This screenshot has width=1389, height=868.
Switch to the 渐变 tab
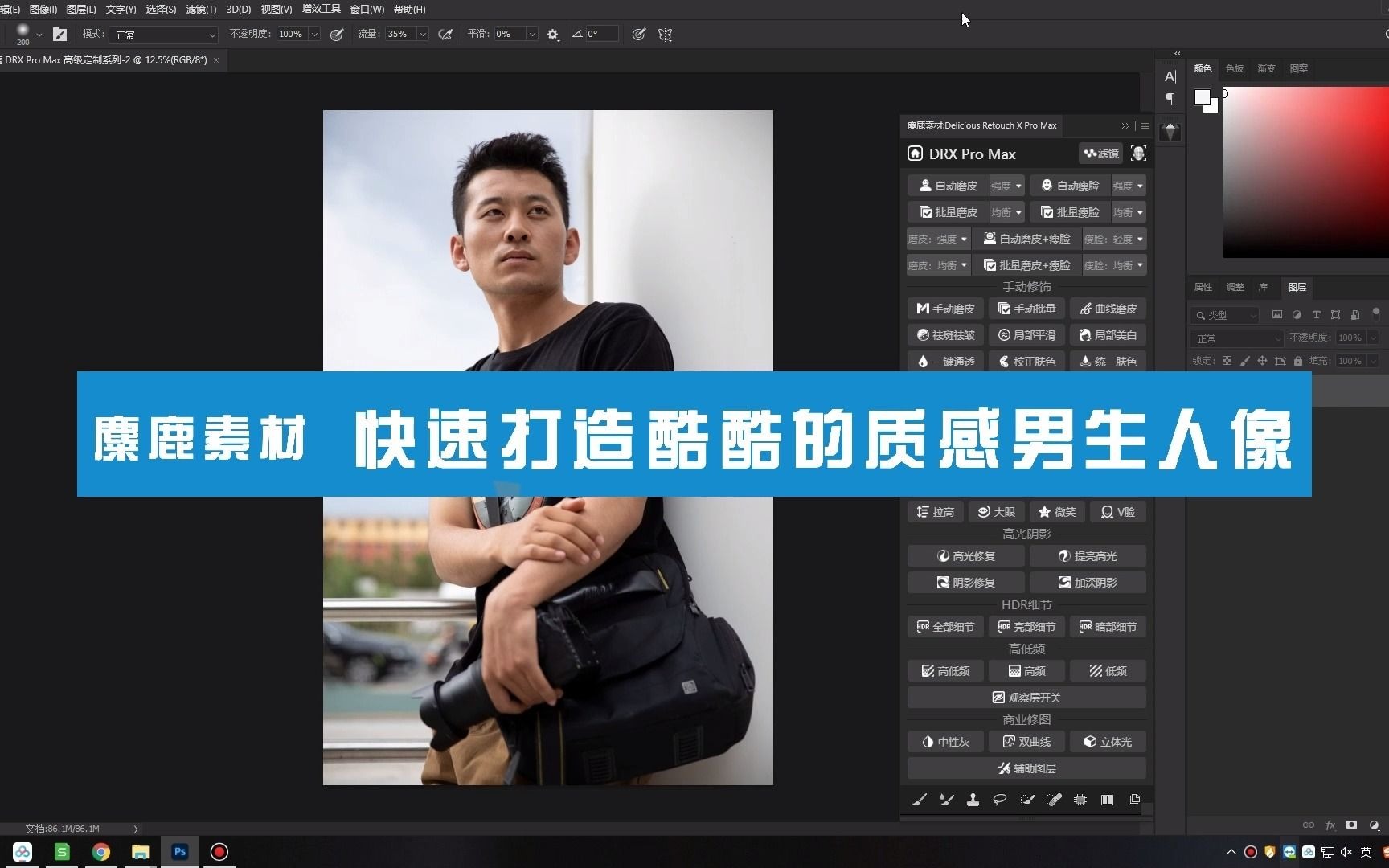pos(1267,68)
